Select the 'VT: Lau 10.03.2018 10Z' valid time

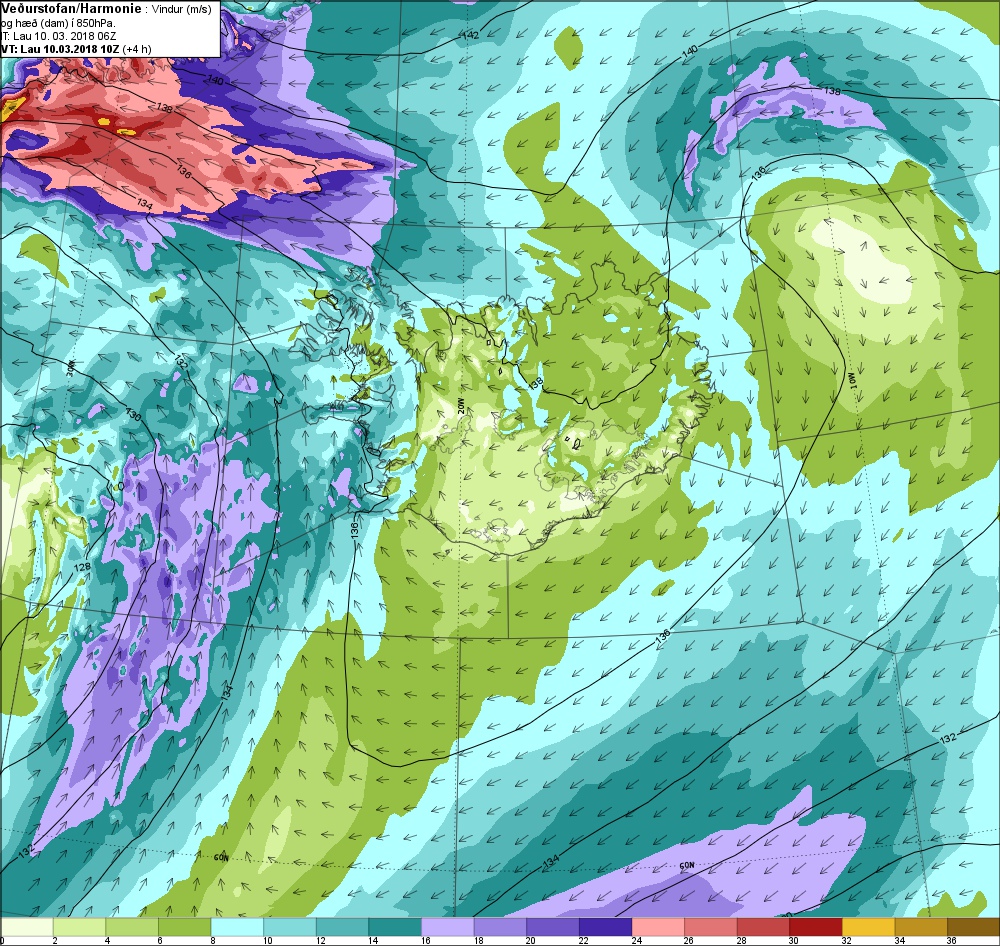pyautogui.click(x=60, y=49)
